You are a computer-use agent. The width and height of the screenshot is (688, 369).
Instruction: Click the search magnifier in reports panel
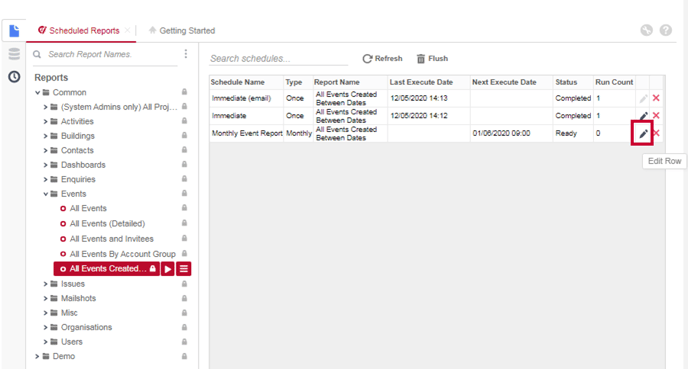[37, 54]
